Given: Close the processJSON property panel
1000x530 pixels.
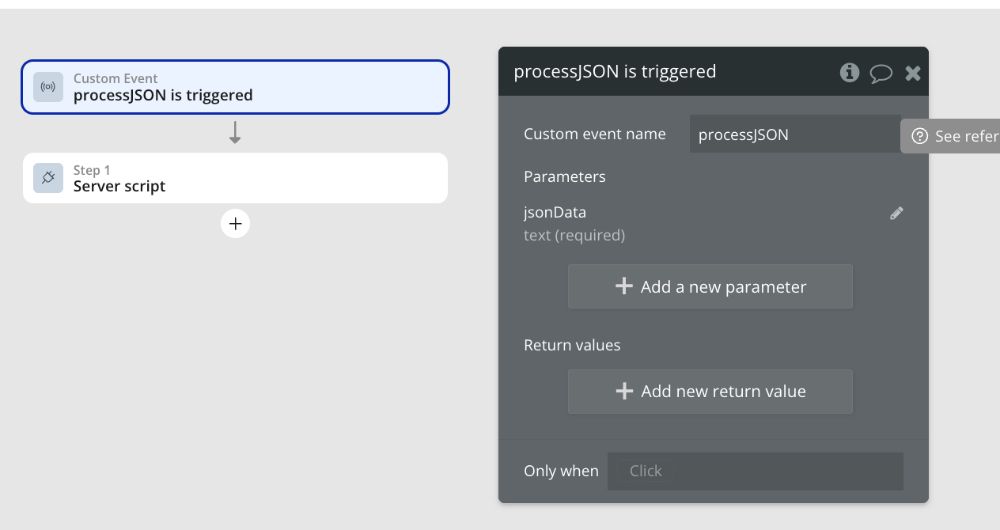Looking at the screenshot, I should 913,73.
